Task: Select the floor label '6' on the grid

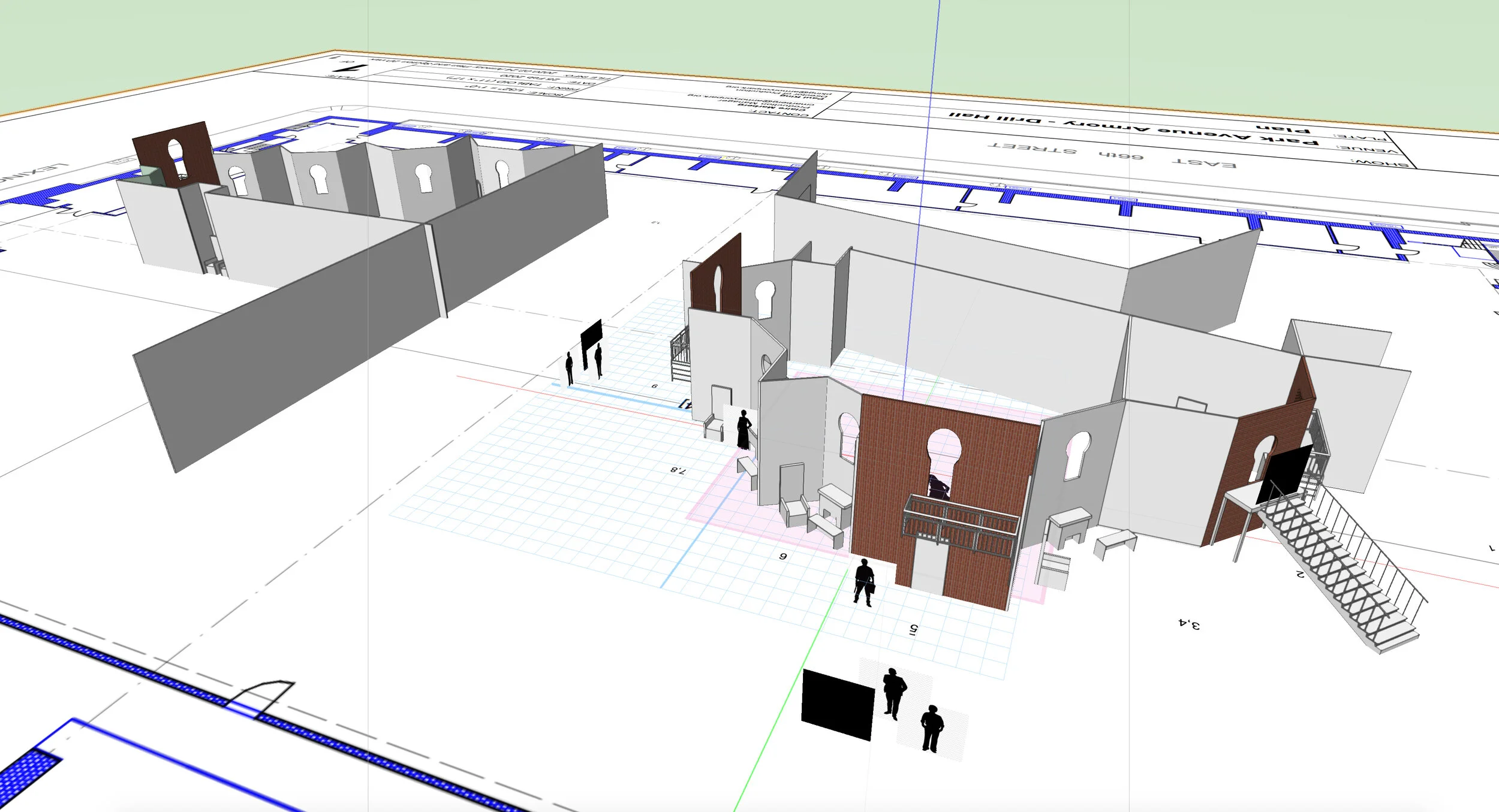Action: (x=782, y=557)
